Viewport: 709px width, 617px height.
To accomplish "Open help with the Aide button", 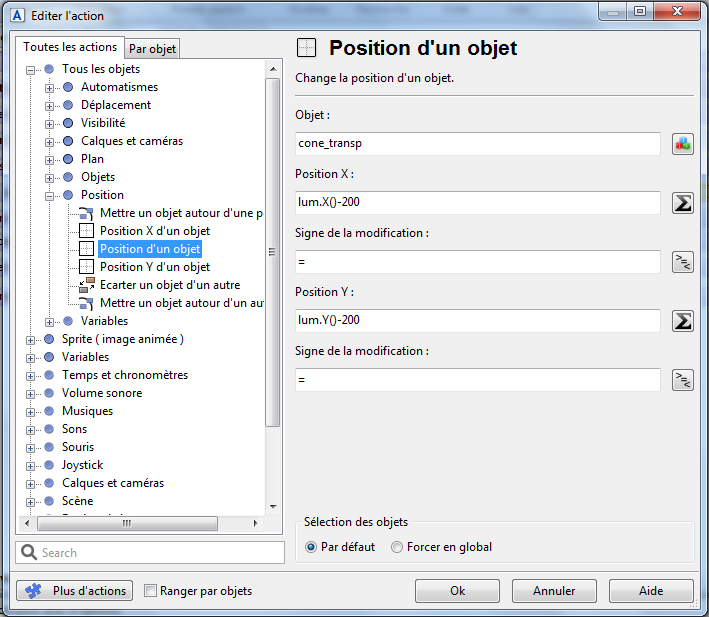I will point(651,591).
